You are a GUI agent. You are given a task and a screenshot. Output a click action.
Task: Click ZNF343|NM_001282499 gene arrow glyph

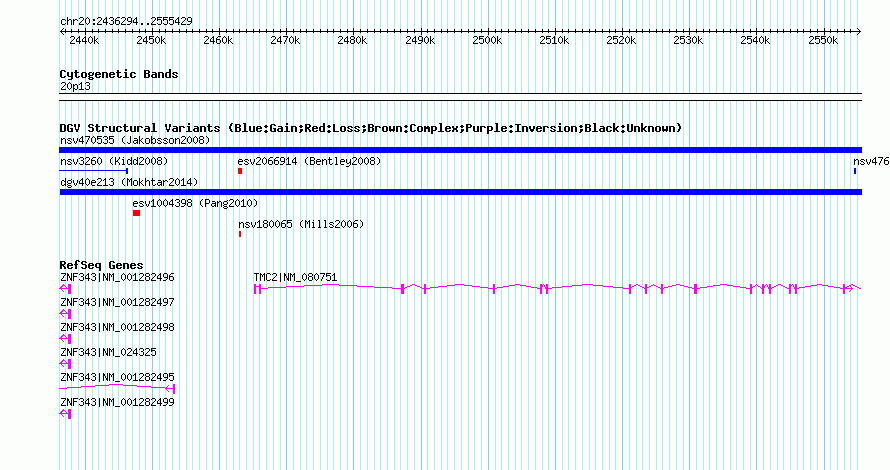pos(65,414)
